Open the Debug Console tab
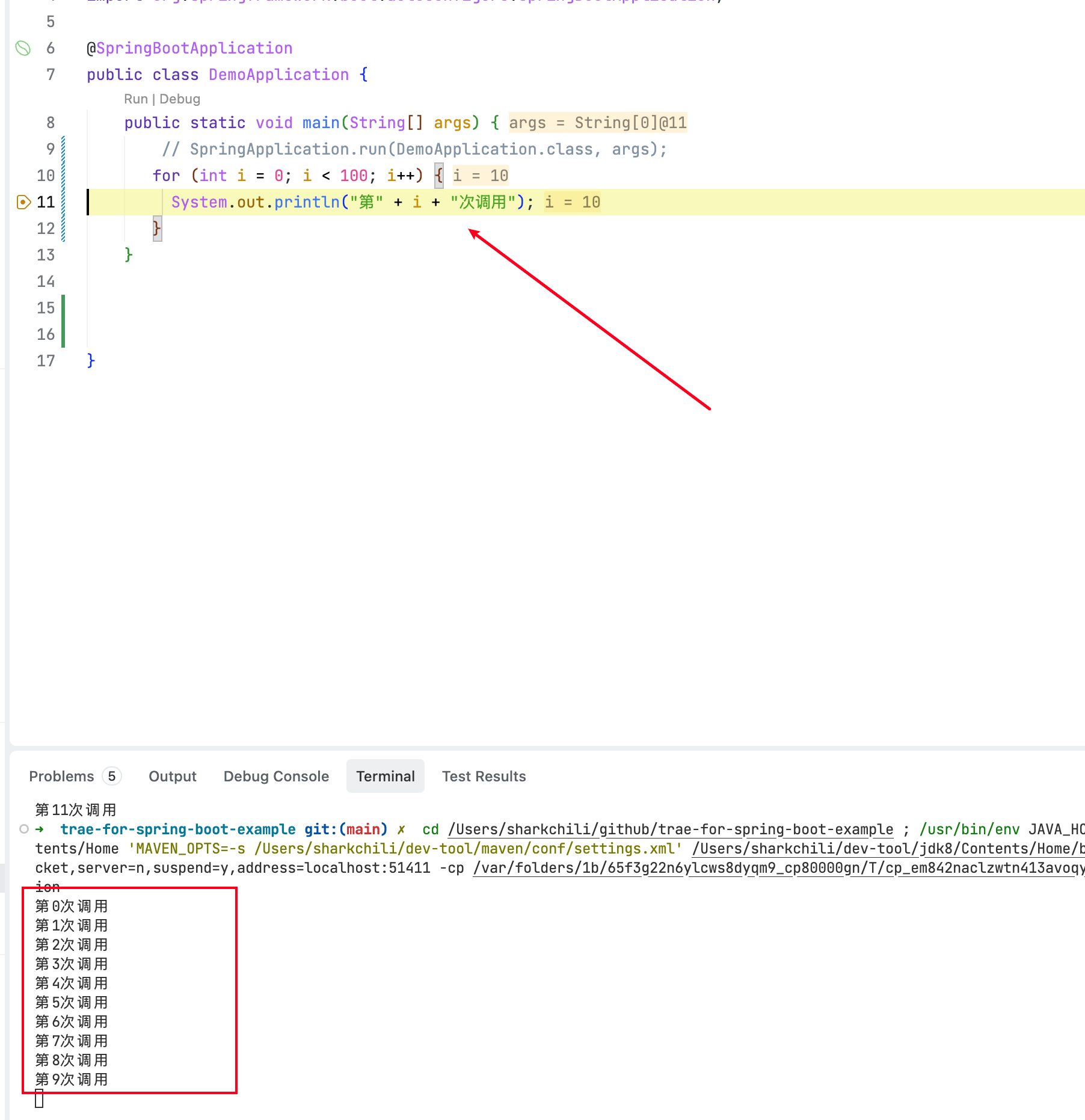 [276, 776]
